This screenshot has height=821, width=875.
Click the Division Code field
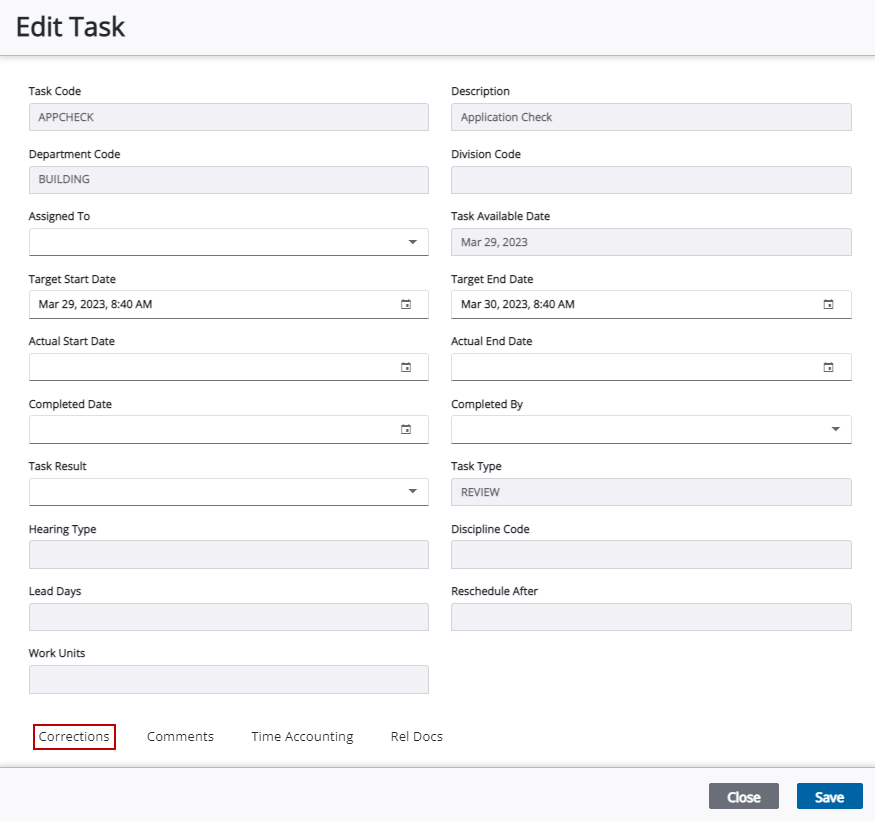[x=651, y=180]
